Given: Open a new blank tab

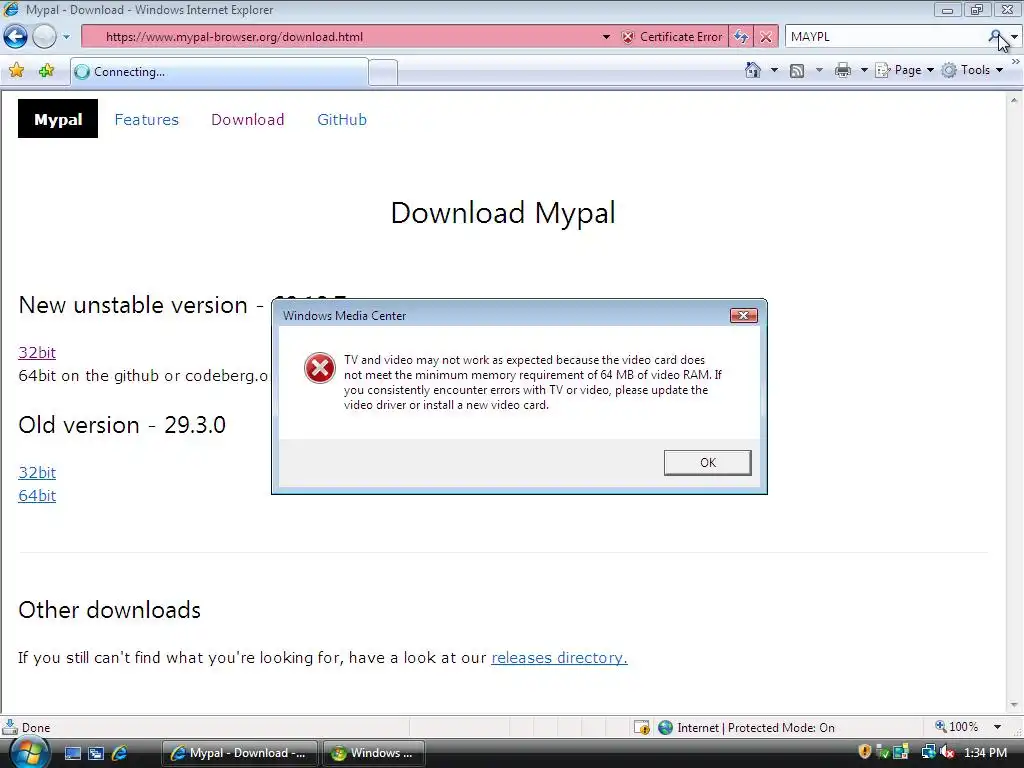Looking at the screenshot, I should pyautogui.click(x=383, y=72).
